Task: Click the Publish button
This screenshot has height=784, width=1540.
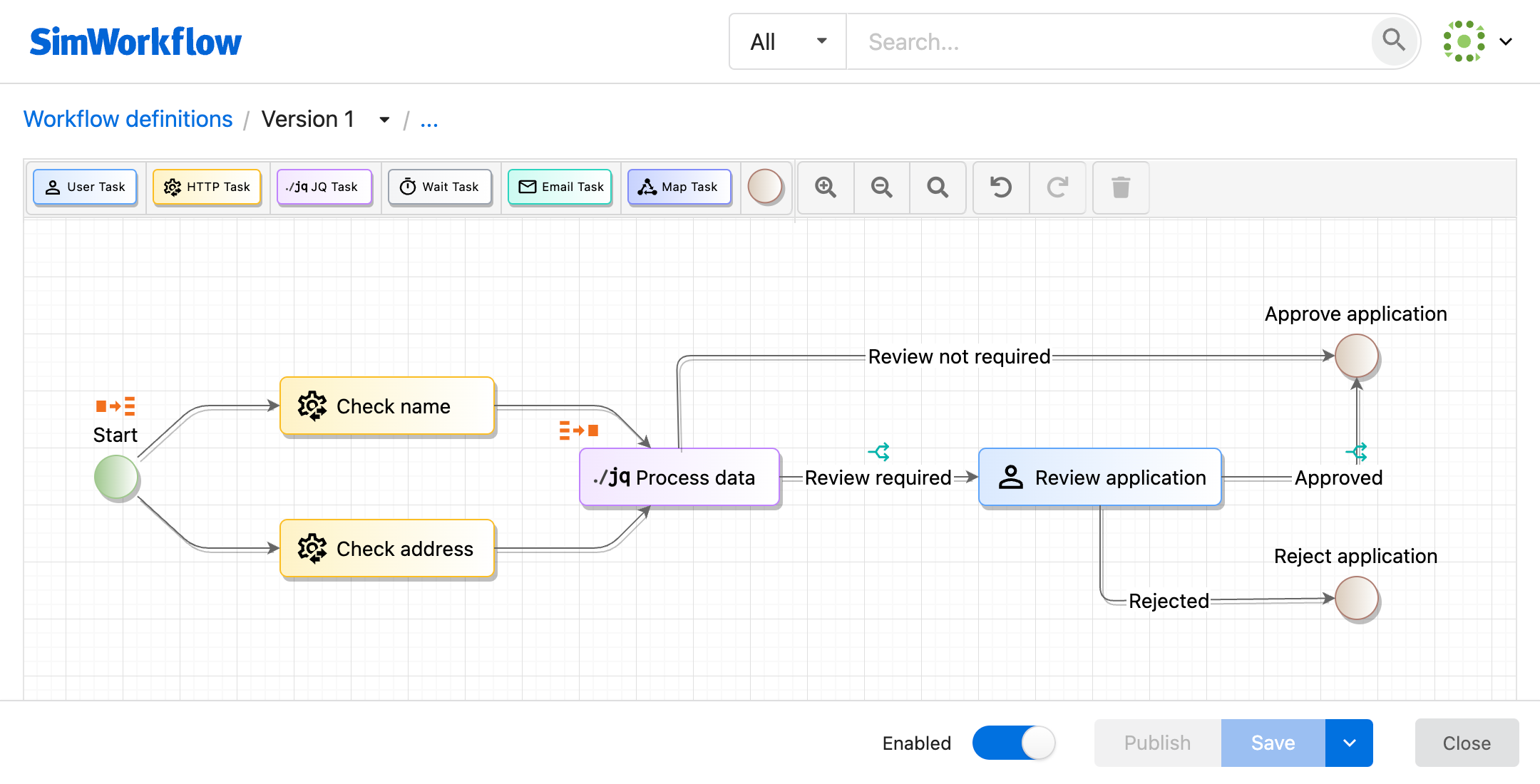Action: 1158,743
